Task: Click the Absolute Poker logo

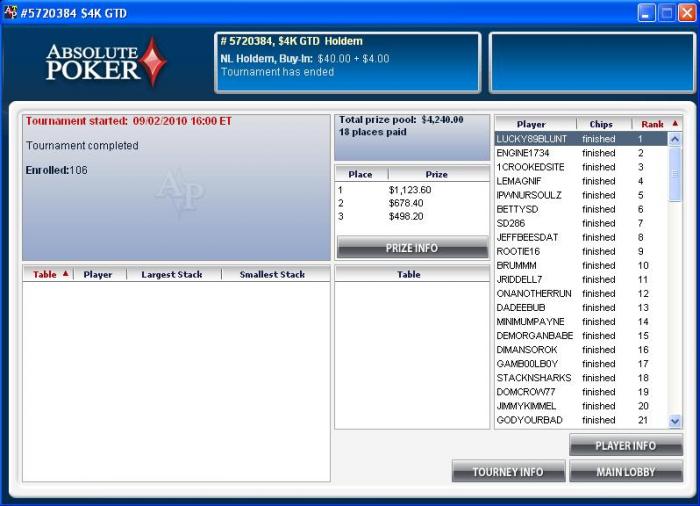Action: [x=106, y=63]
